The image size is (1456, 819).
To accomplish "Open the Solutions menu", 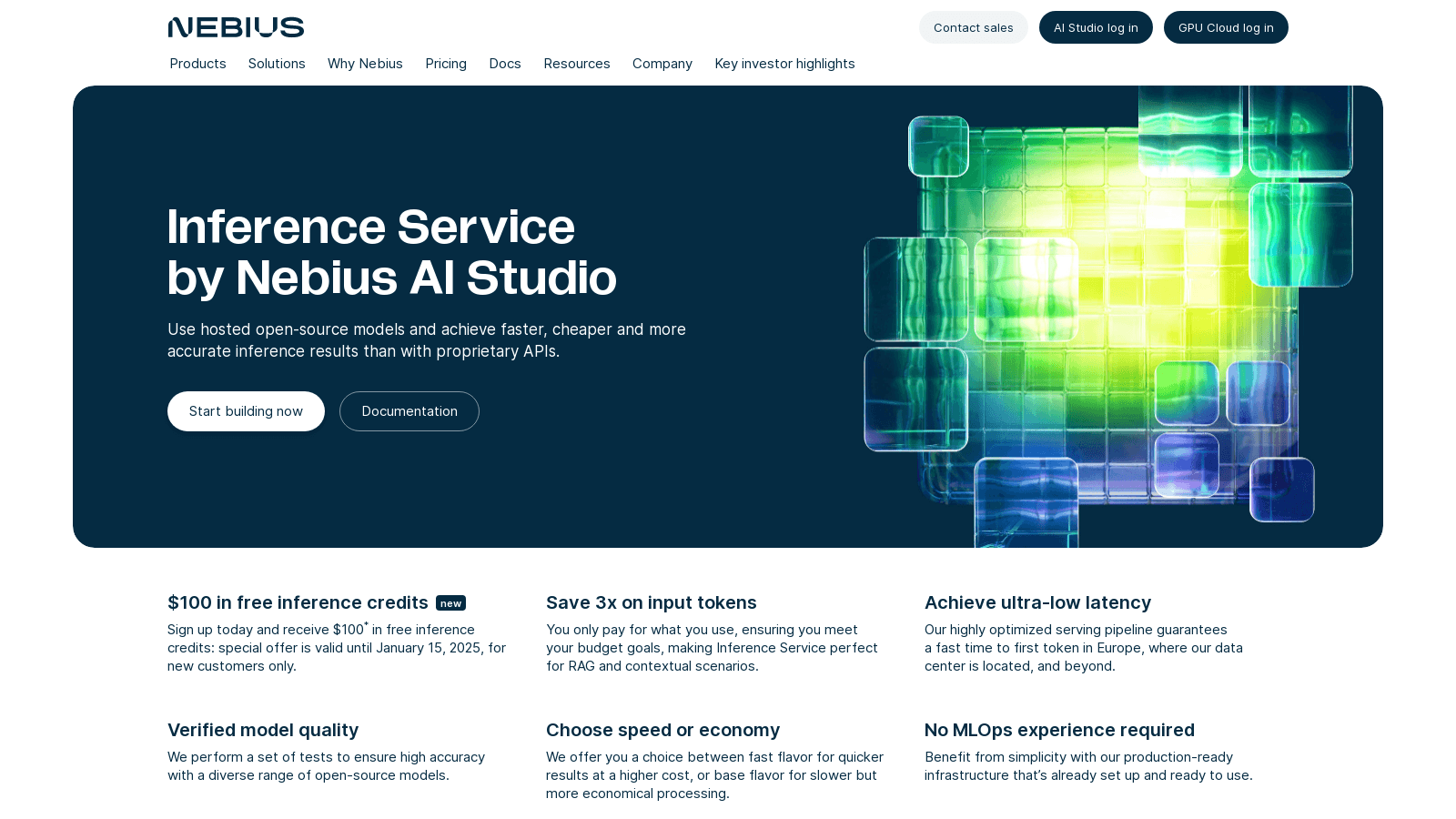I will point(277,64).
